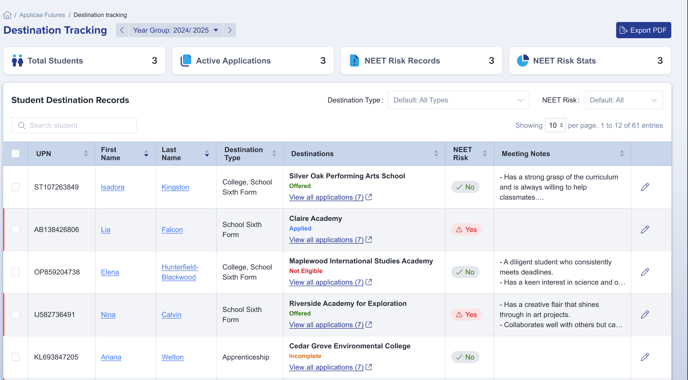The width and height of the screenshot is (688, 380).
Task: Sort by UPN column arrows
Action: [86, 154]
